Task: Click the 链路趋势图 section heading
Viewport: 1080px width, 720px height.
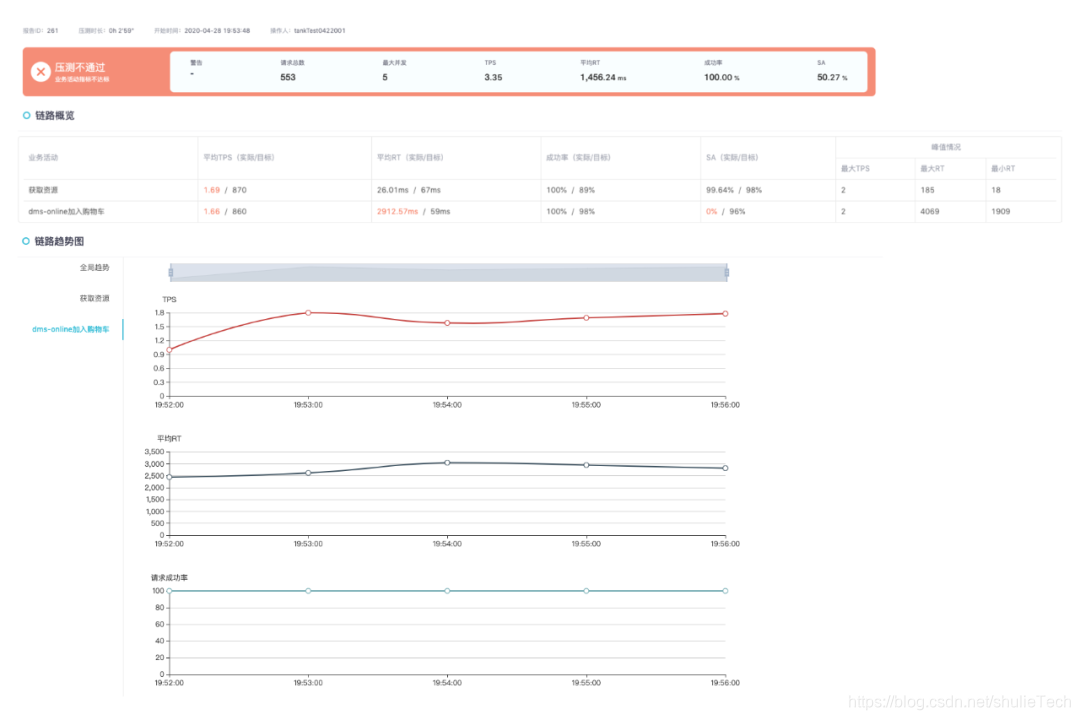Action: click(x=59, y=241)
